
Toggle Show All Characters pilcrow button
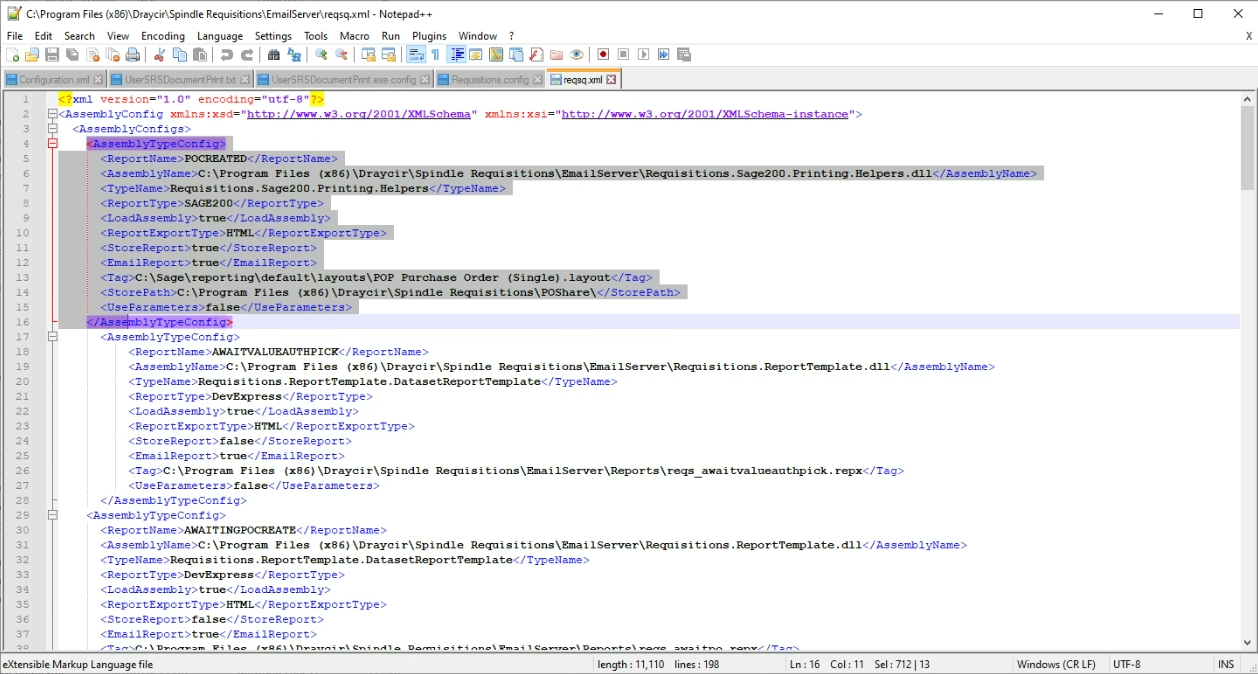[435, 54]
